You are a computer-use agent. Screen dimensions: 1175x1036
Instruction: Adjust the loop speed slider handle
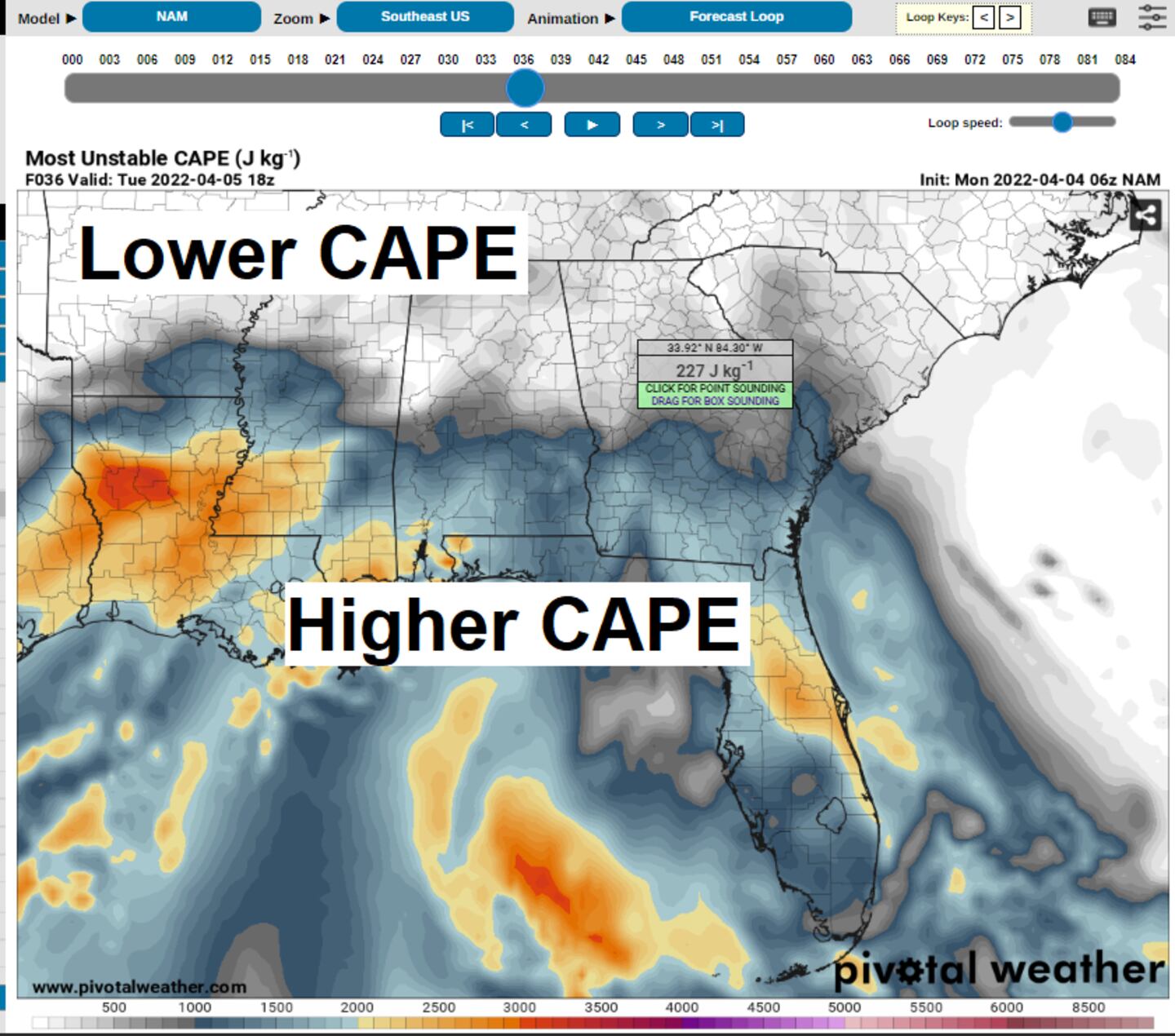click(1062, 122)
